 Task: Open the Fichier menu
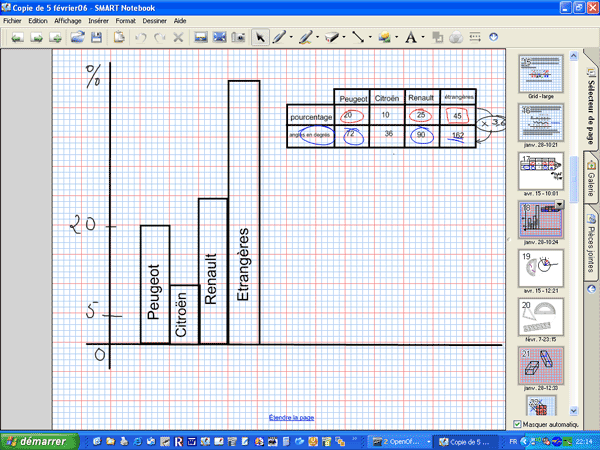coord(12,21)
